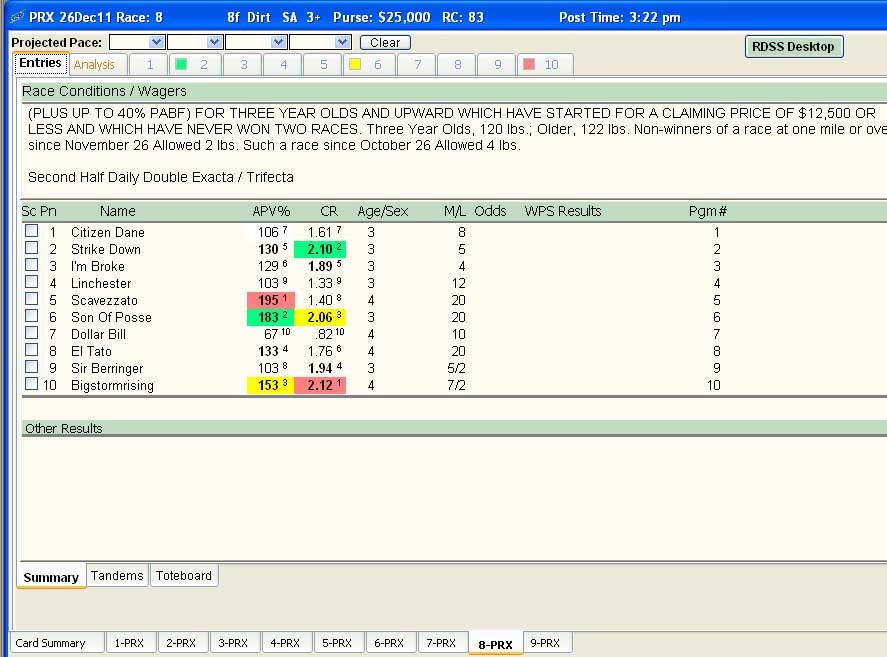This screenshot has height=657, width=887.
Task: Click Strike Down's green CR 2.10
Action: pos(320,249)
